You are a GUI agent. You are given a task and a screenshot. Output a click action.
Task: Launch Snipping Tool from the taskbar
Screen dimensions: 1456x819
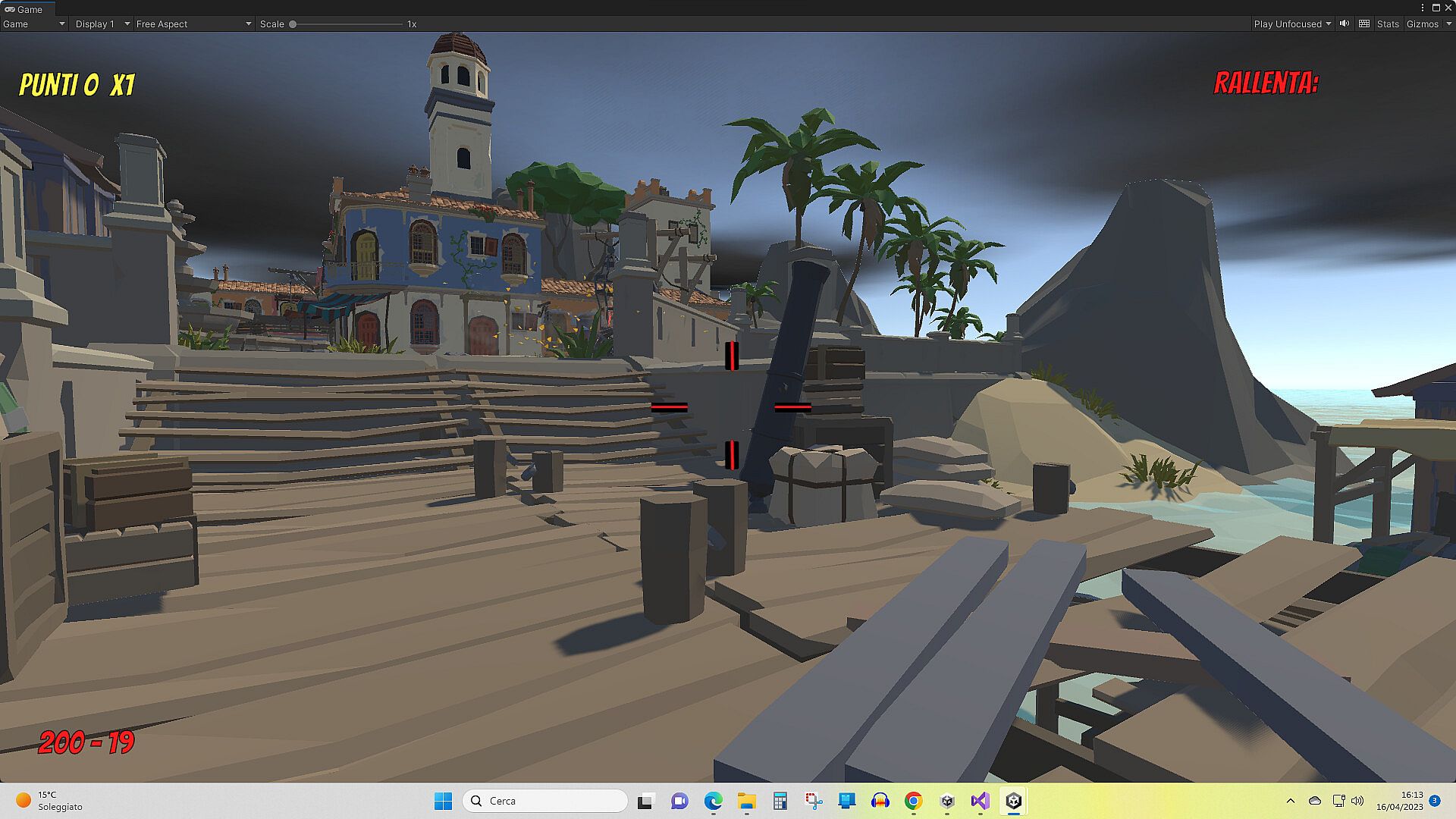coord(814,801)
